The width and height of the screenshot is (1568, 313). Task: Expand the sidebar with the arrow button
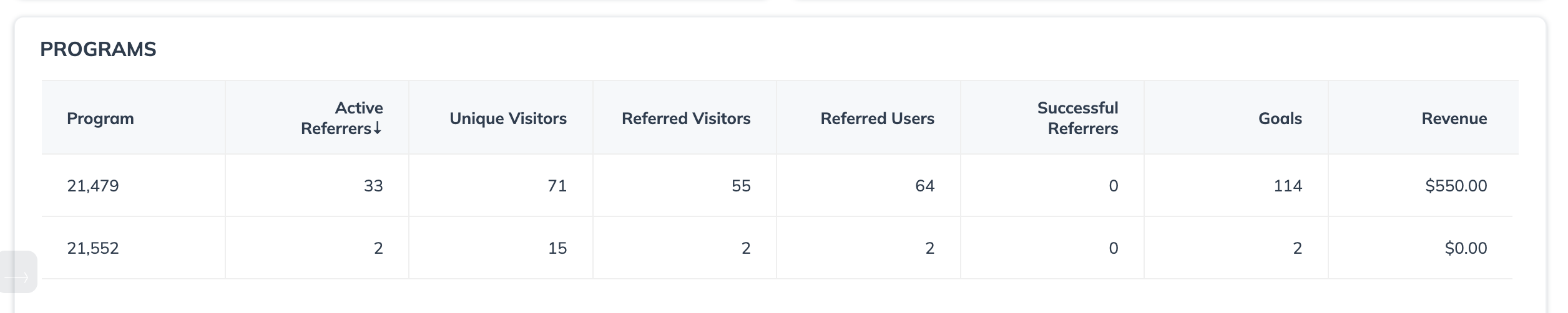point(17,272)
